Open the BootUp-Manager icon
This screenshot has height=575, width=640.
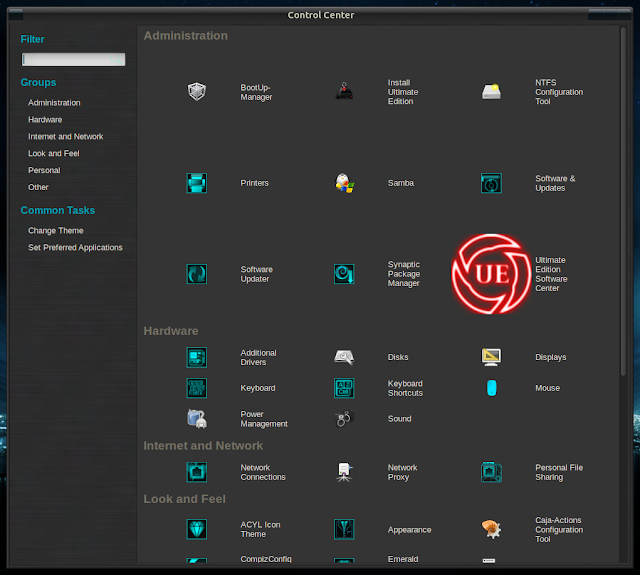(196, 92)
